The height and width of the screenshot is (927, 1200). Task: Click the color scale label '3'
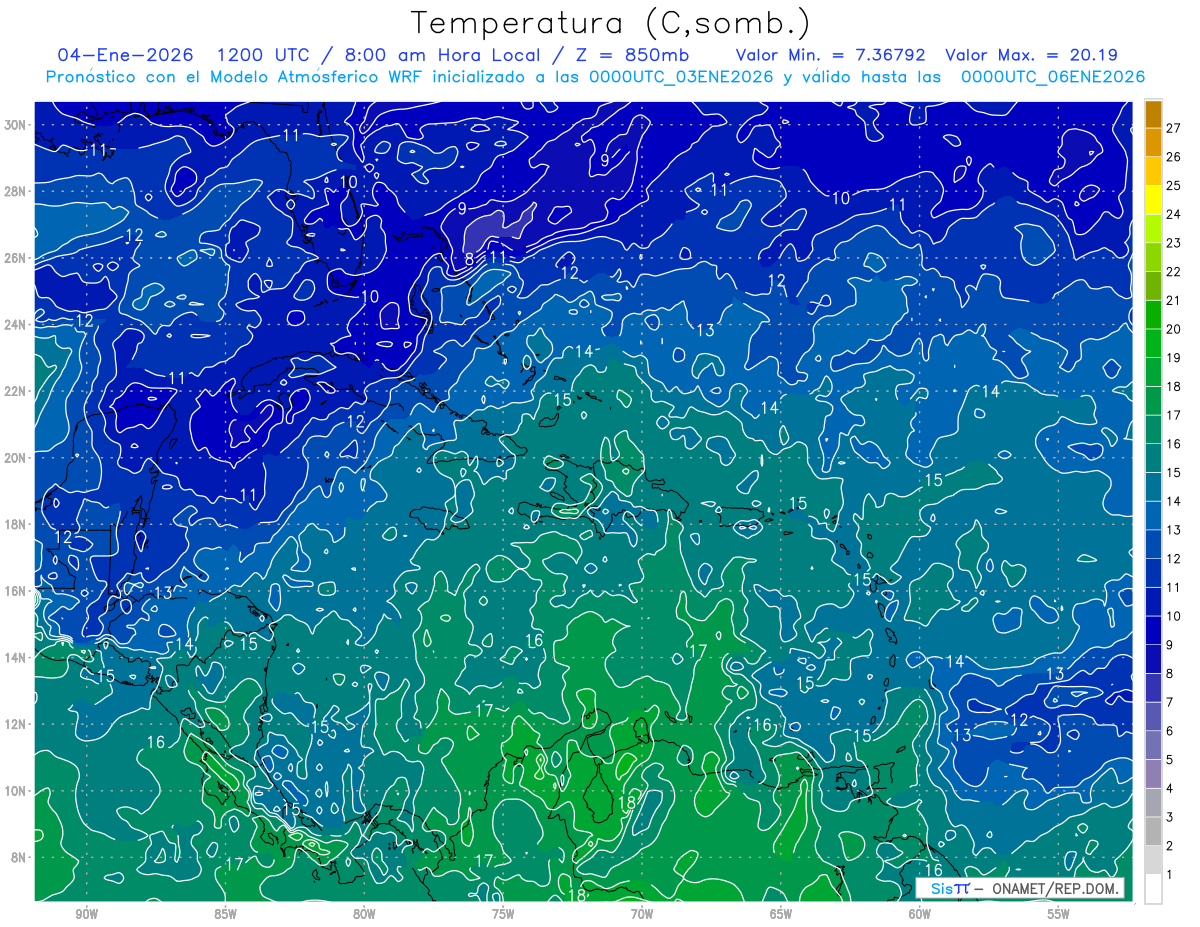click(x=1169, y=817)
